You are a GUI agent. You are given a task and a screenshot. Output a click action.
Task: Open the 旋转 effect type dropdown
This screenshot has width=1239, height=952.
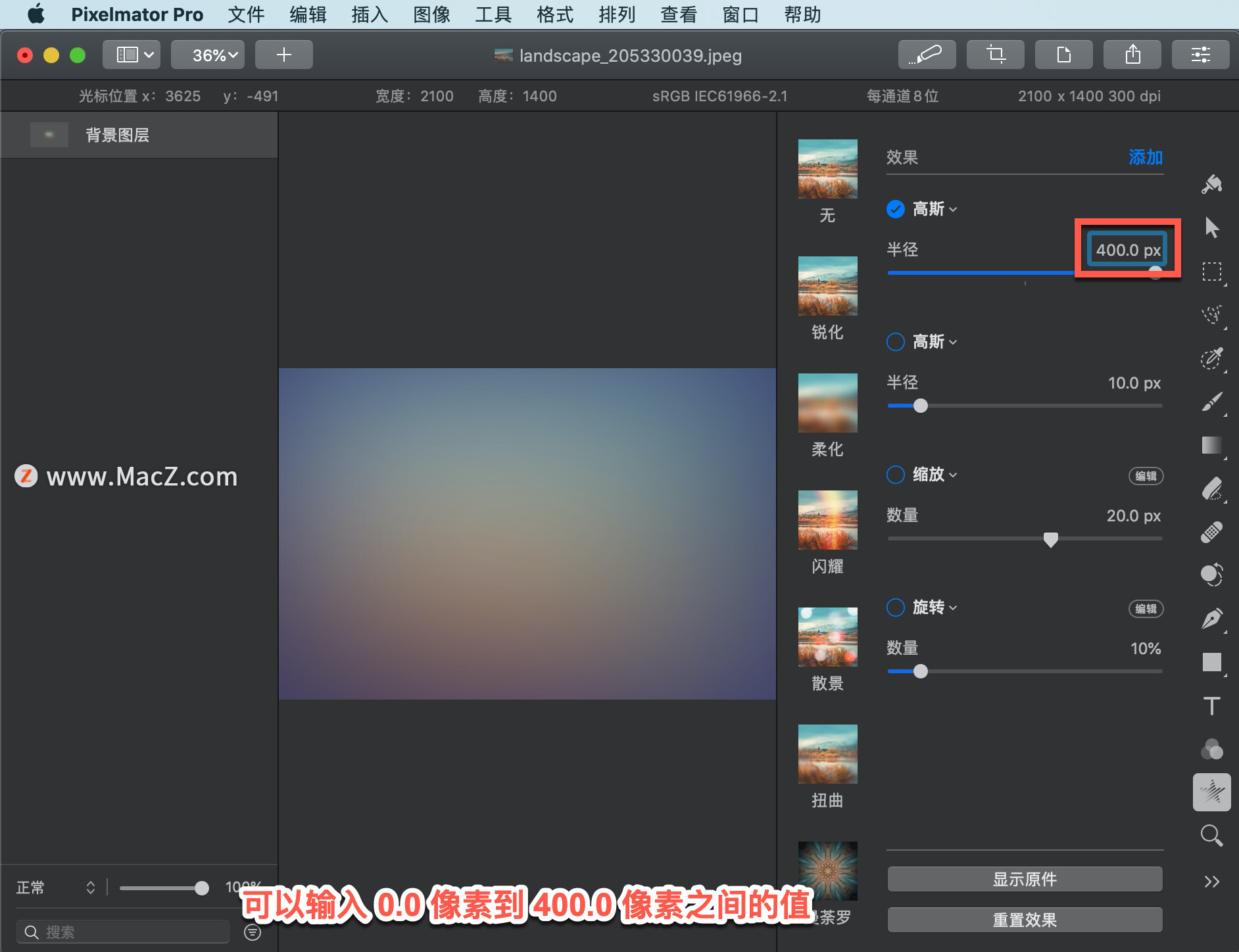pos(935,607)
